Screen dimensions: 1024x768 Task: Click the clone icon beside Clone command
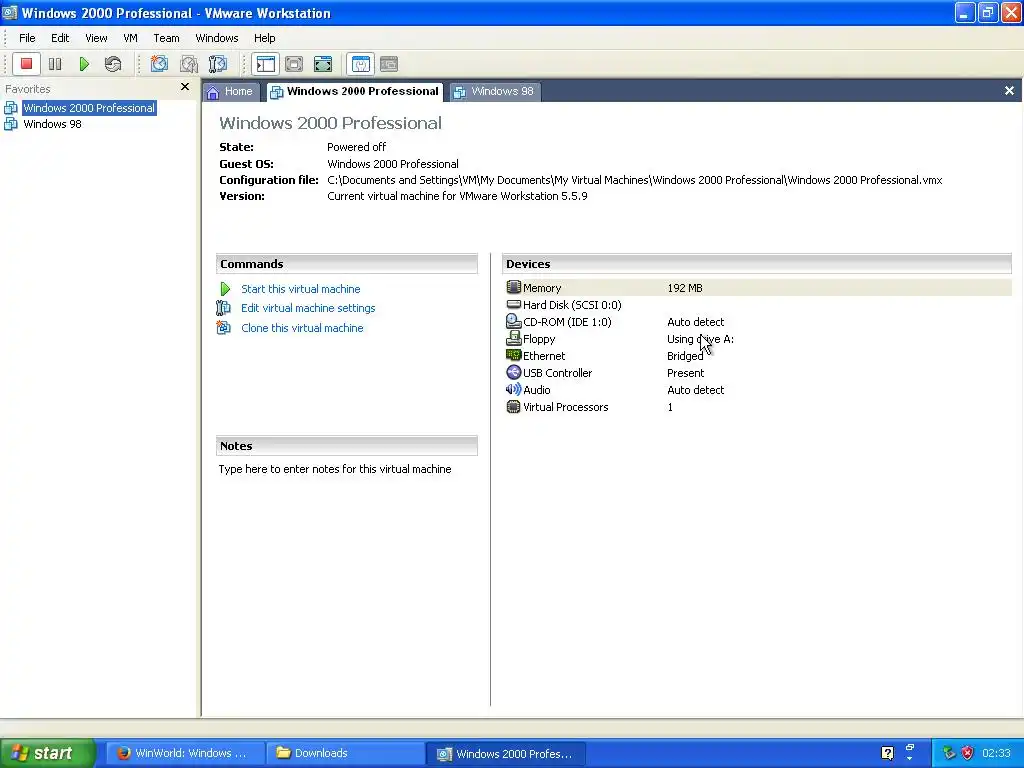(x=223, y=328)
